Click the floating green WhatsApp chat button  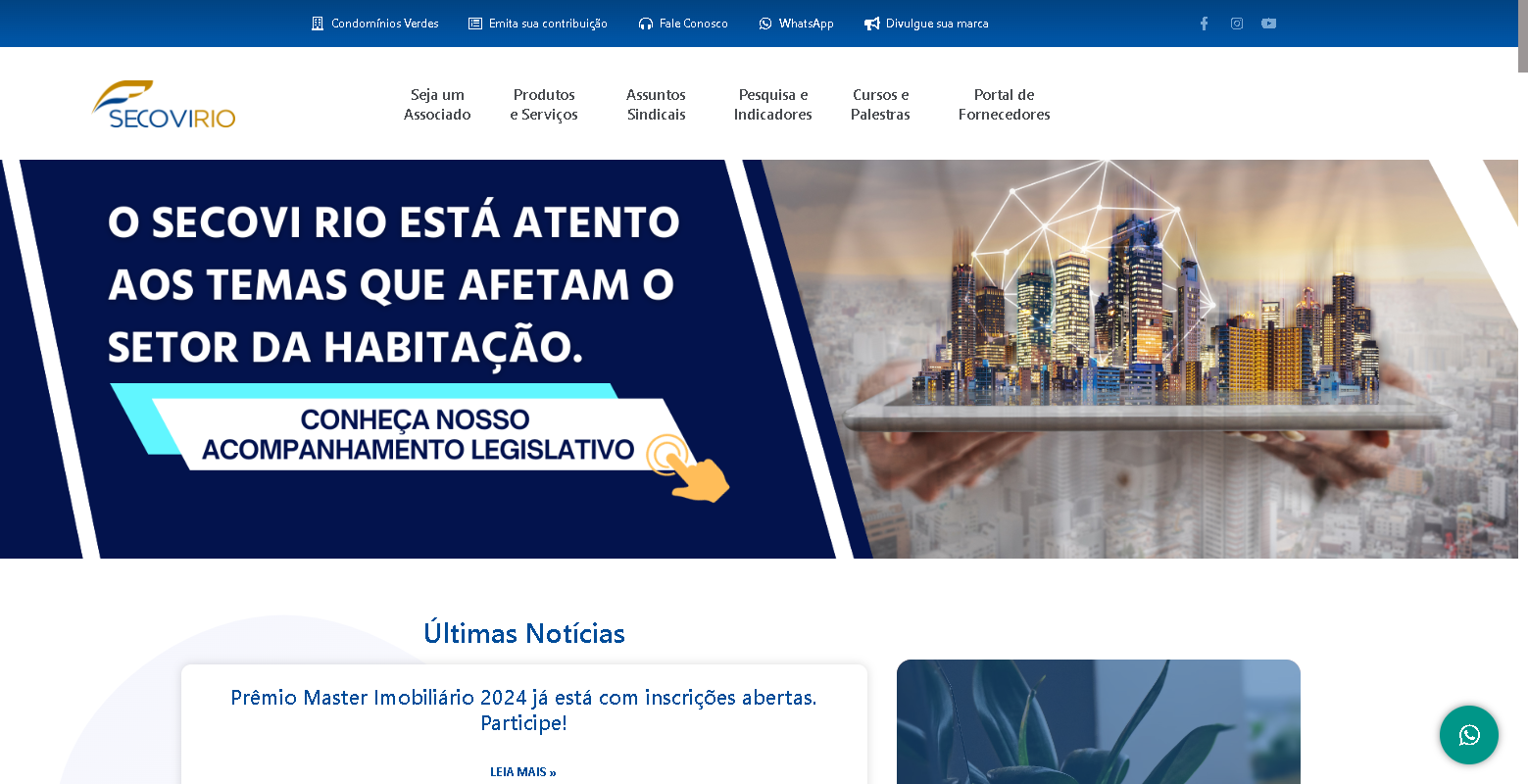click(1469, 735)
